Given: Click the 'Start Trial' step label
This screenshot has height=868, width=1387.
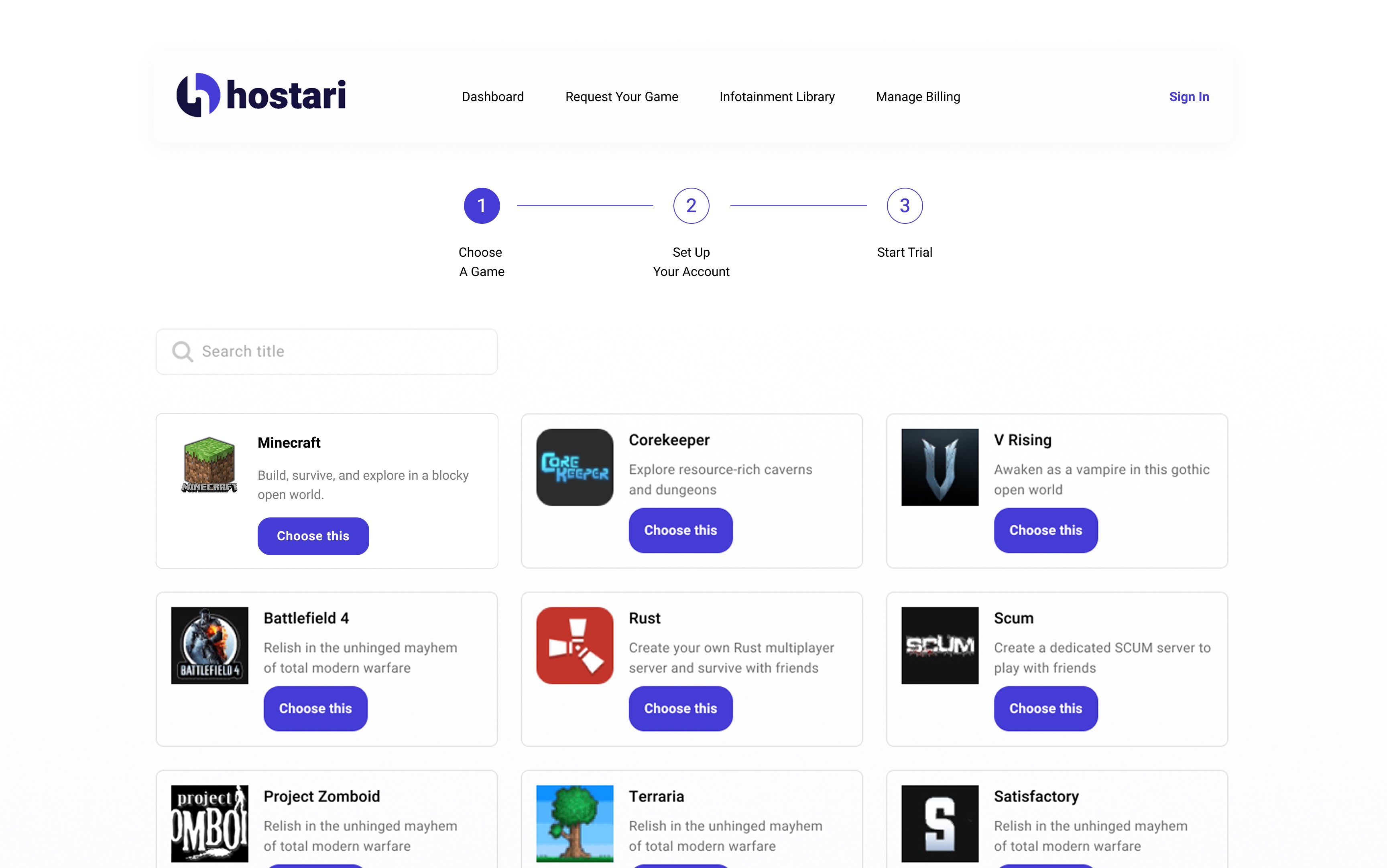Looking at the screenshot, I should click(x=905, y=252).
